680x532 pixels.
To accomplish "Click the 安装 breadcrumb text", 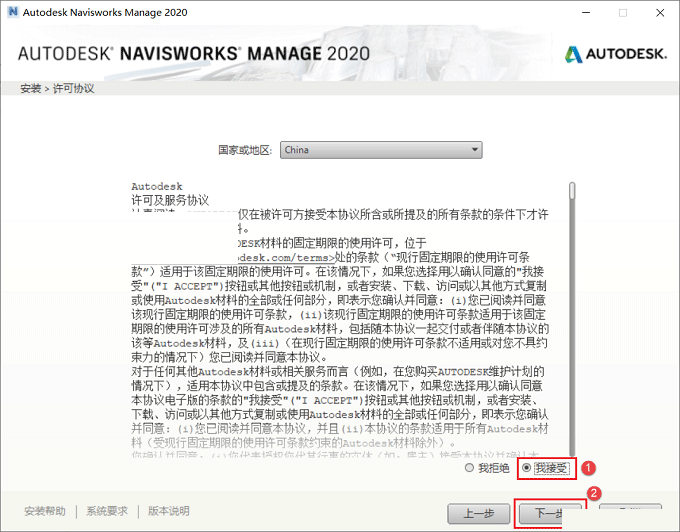I will [x=30, y=89].
